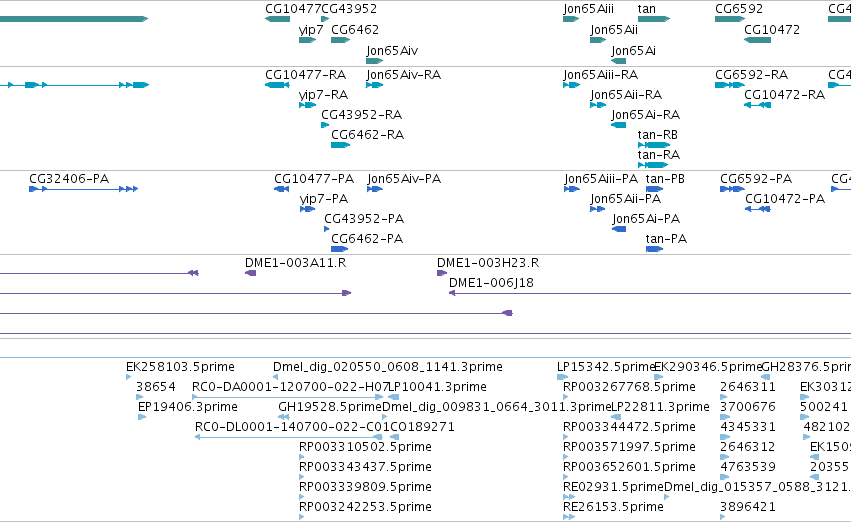Click the DME1-003H23.R clone
Screen dimensions: 851x522
tap(441, 273)
